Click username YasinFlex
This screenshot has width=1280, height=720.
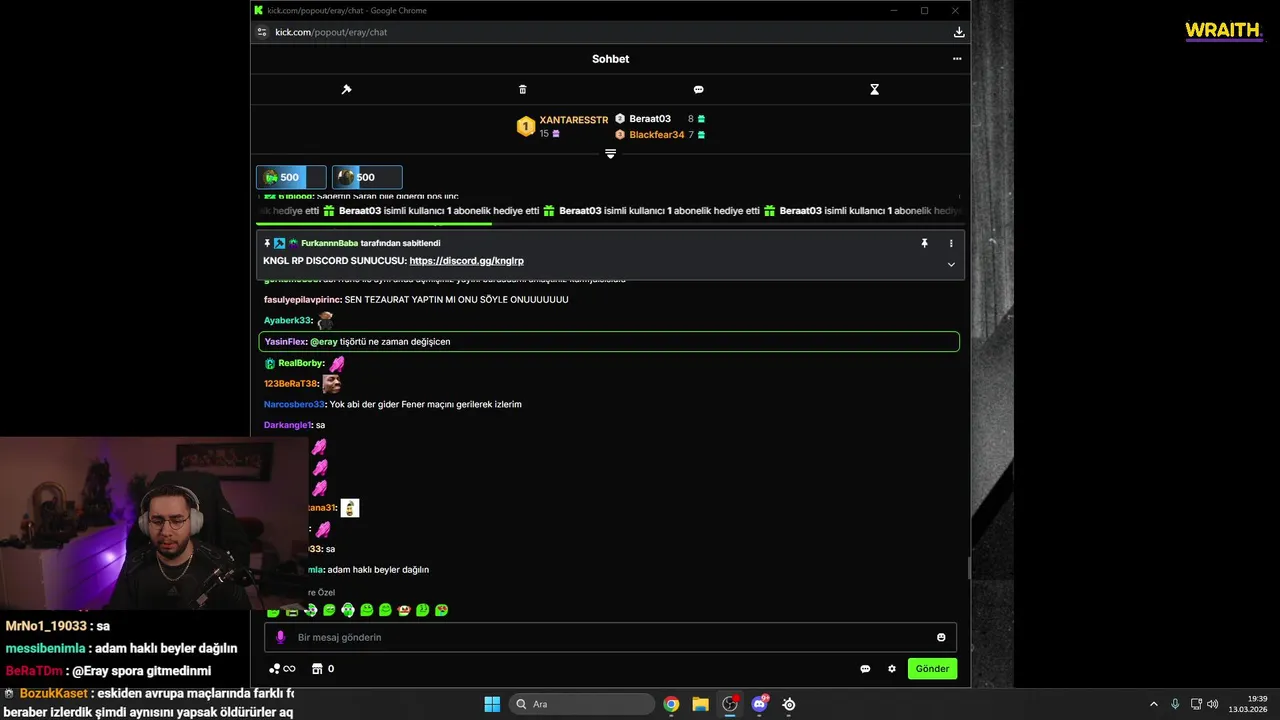pyautogui.click(x=286, y=342)
